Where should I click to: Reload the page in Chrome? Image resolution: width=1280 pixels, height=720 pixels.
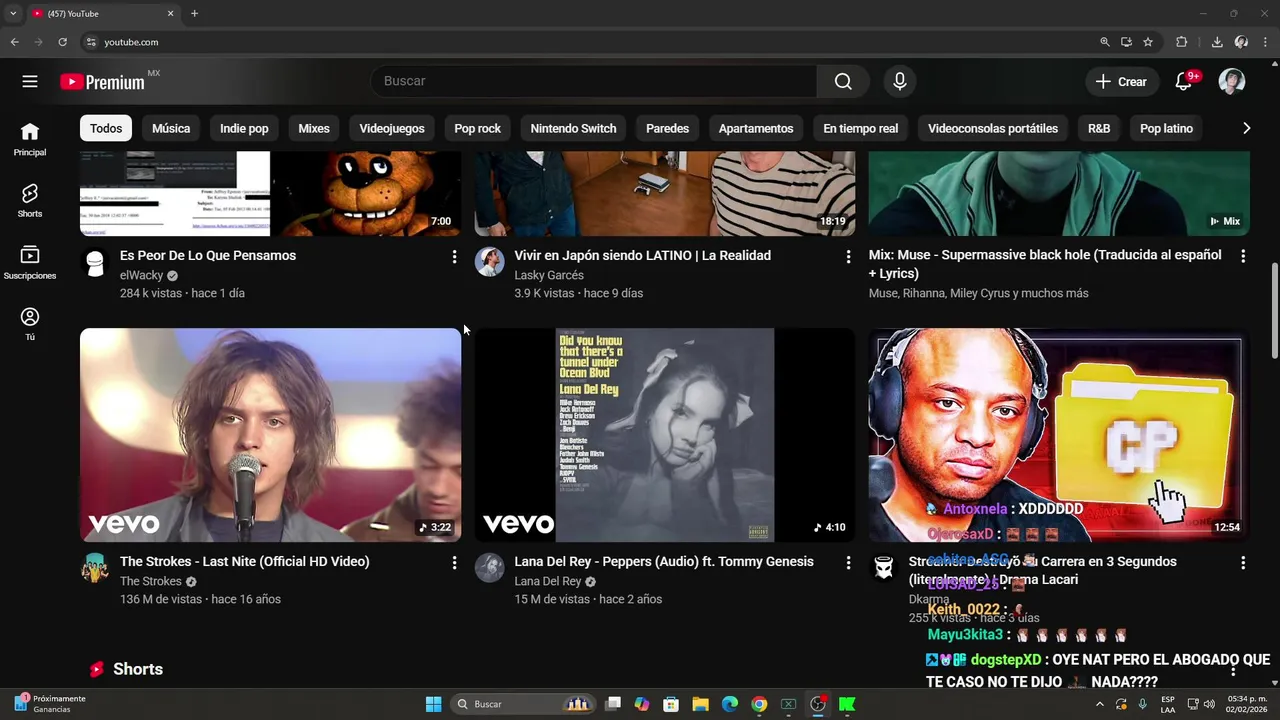(62, 42)
